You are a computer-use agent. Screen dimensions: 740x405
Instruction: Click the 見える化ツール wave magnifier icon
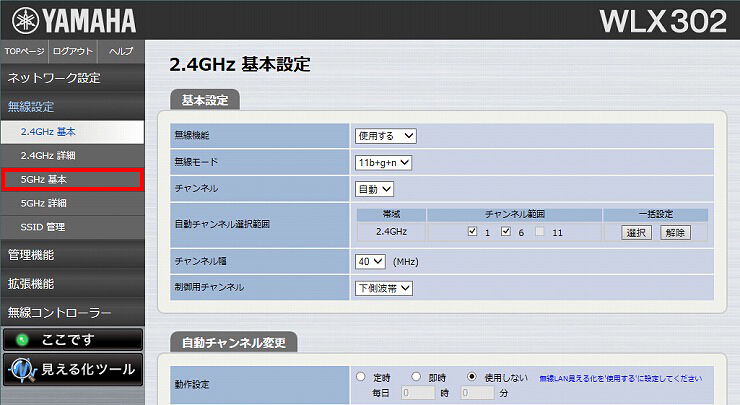tap(23, 369)
